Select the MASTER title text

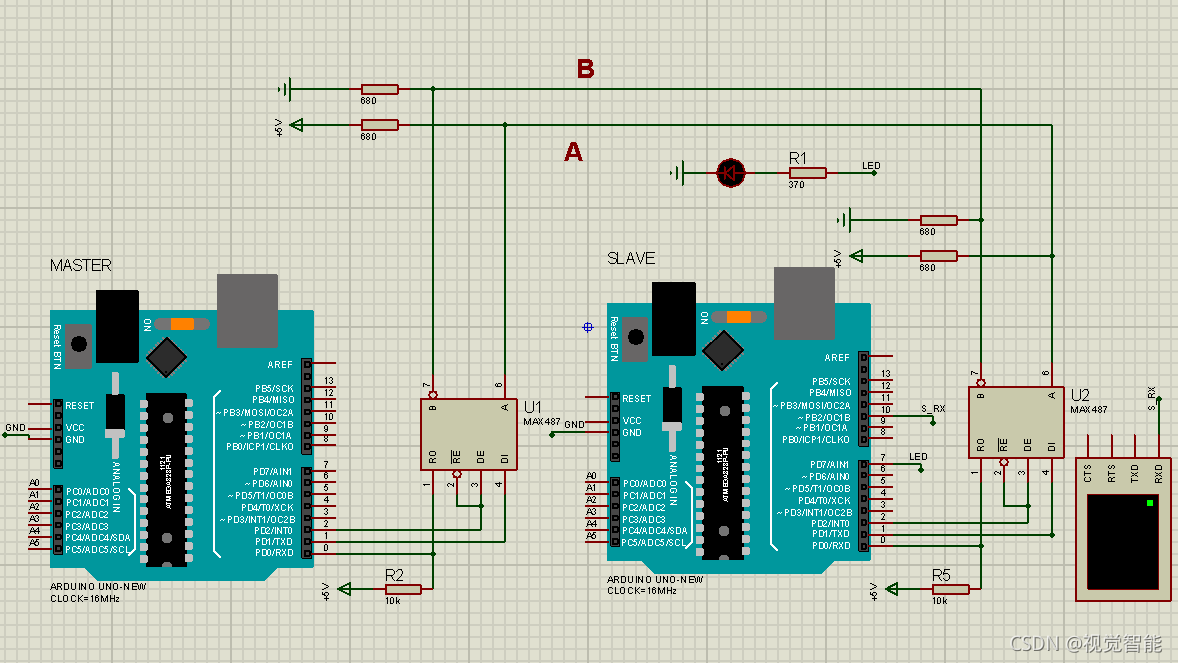[x=80, y=265]
